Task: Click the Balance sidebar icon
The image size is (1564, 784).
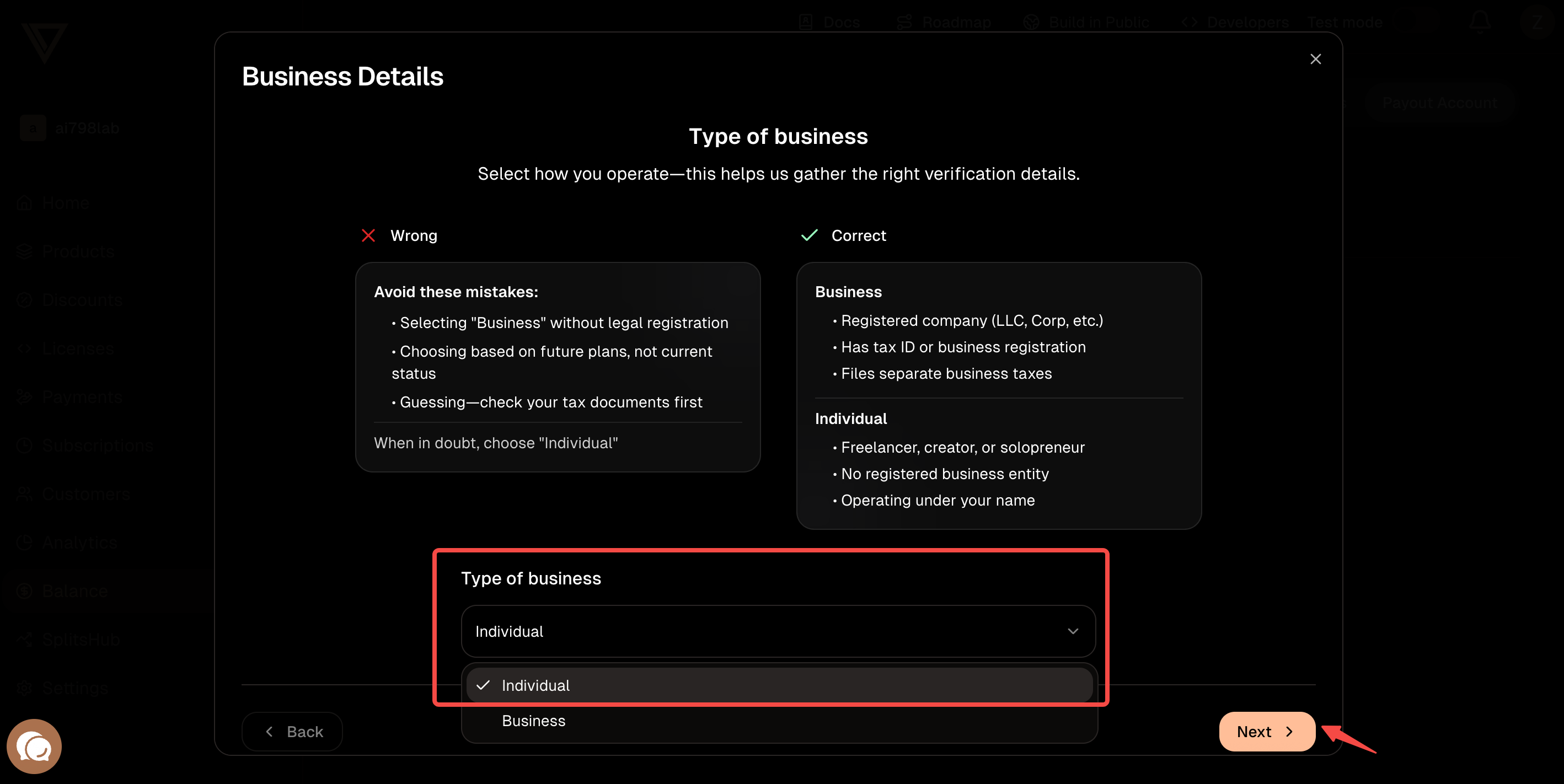Action: click(24, 591)
